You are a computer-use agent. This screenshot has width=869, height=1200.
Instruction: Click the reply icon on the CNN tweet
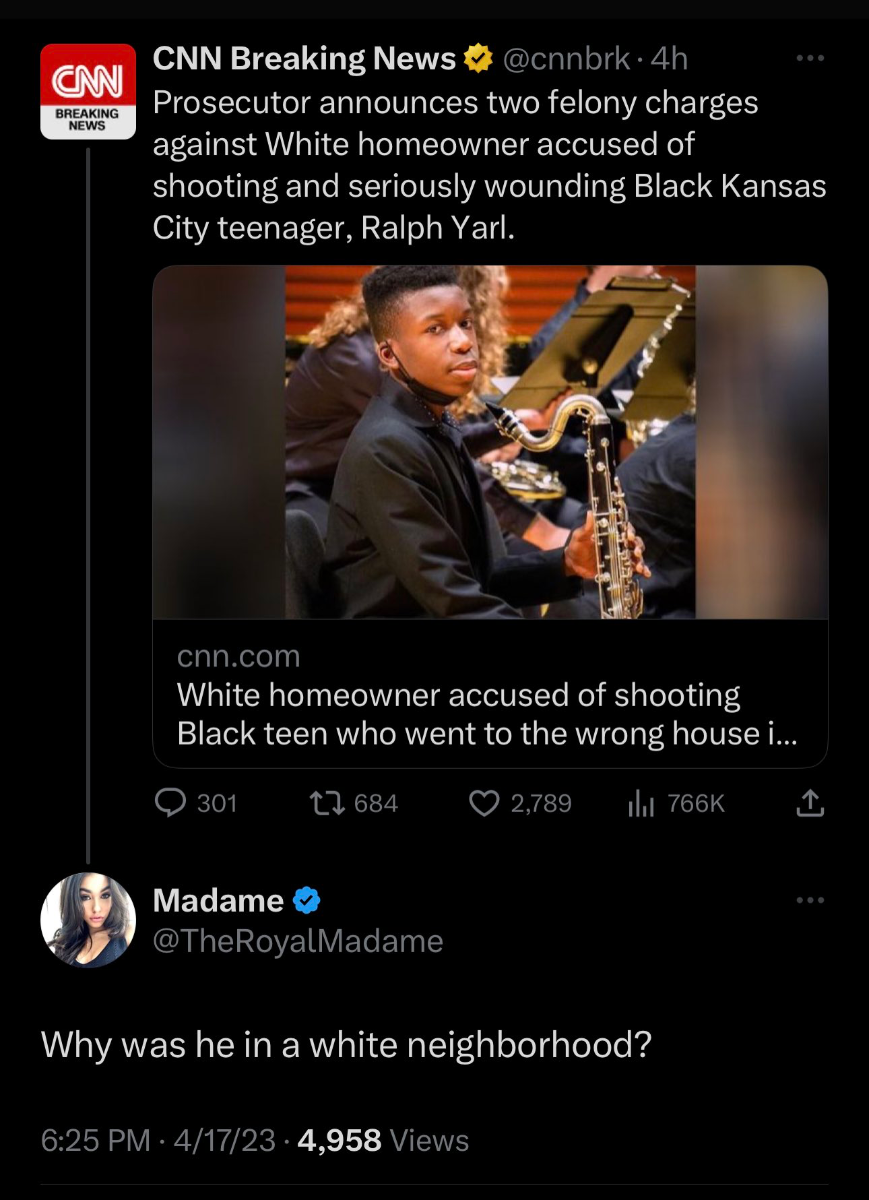(x=173, y=803)
